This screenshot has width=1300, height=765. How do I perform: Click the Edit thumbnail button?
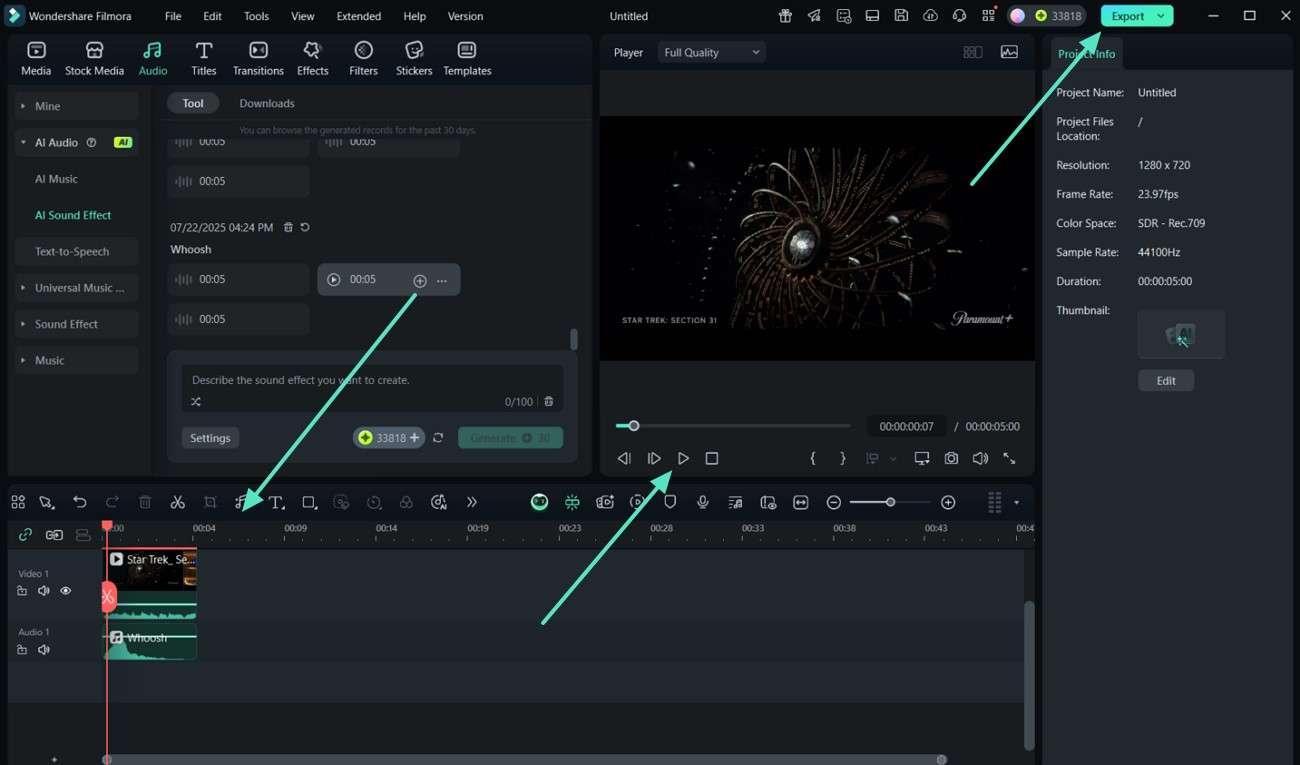tap(1166, 381)
